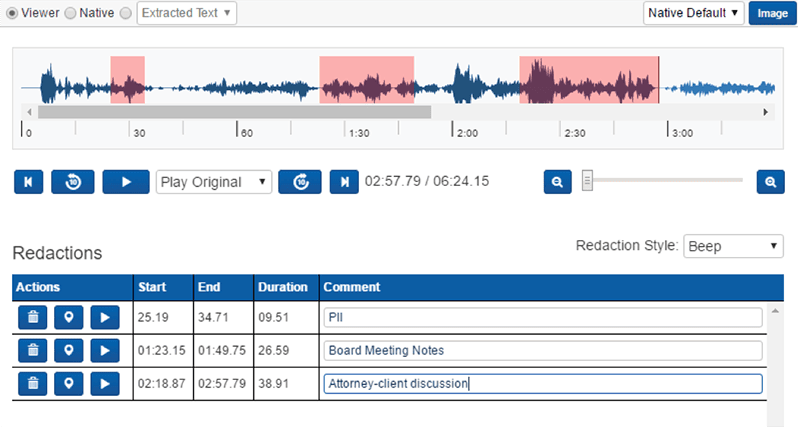This screenshot has height=427, width=798.
Task: Click the 02:57.79 / 06:24.15 time display
Action: [427, 182]
